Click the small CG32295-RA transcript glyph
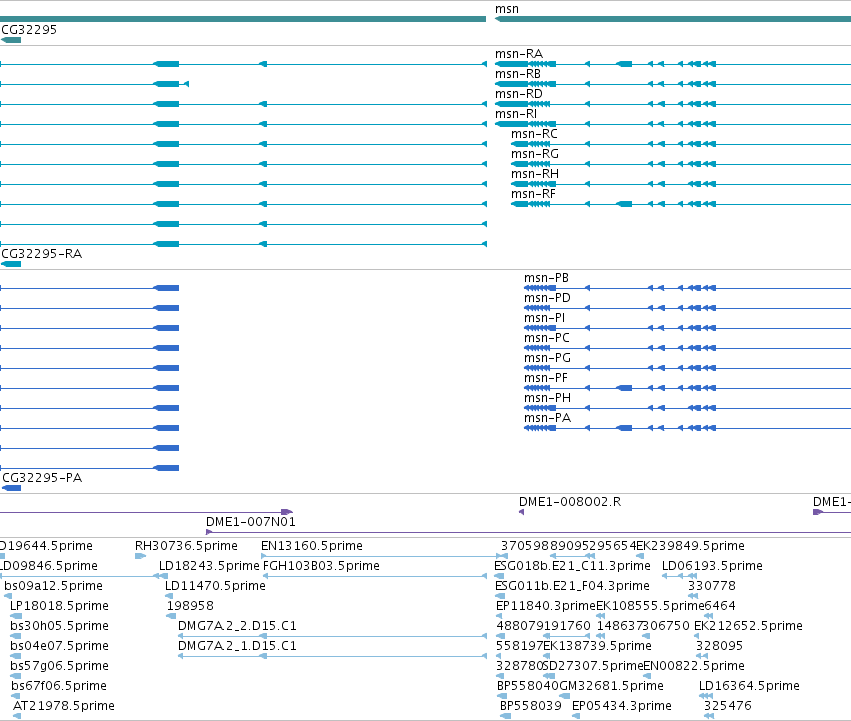 click(x=11, y=264)
